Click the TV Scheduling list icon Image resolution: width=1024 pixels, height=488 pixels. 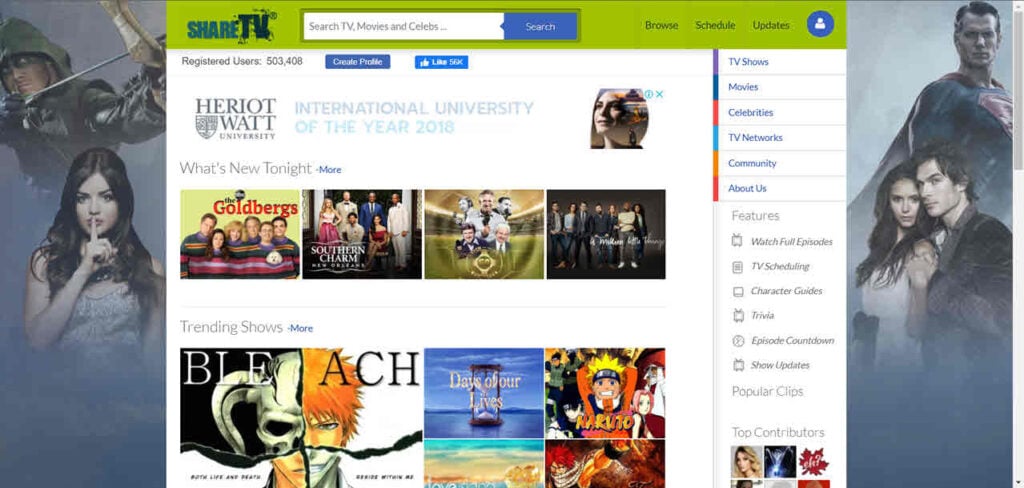(x=737, y=267)
